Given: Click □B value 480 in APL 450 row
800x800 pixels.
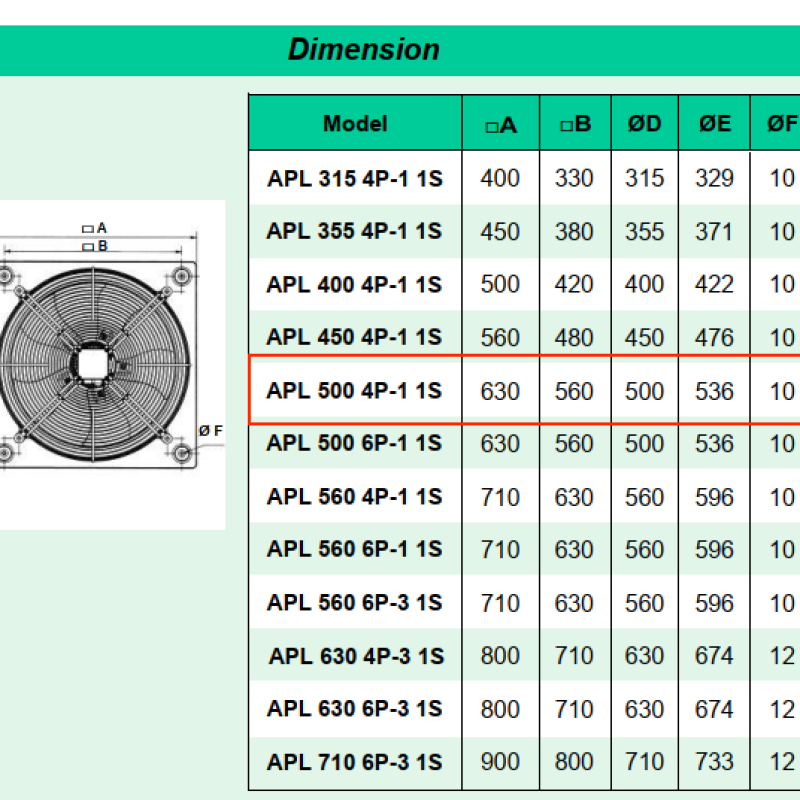Looking at the screenshot, I should [574, 338].
